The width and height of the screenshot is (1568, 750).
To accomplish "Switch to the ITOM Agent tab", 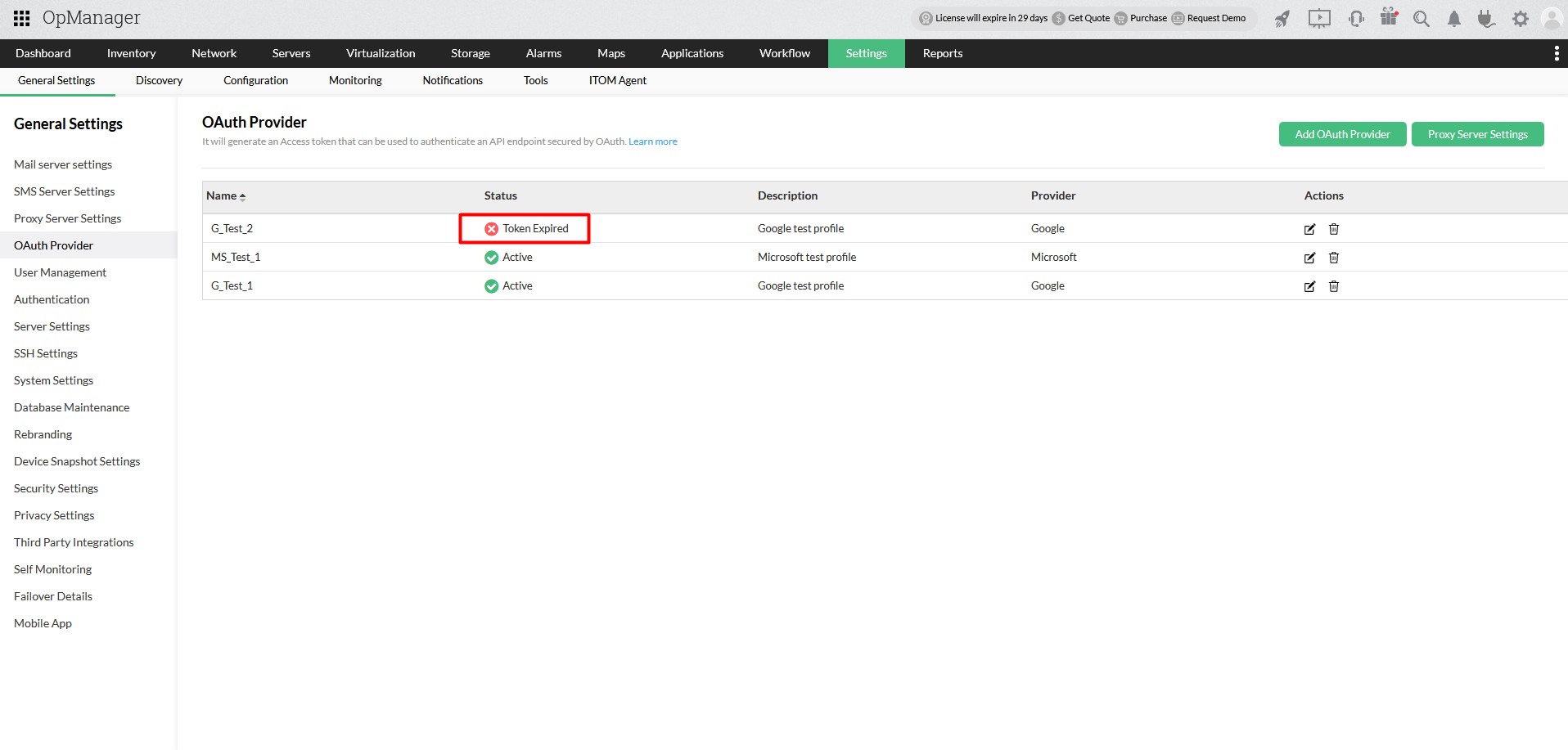I will [x=618, y=80].
